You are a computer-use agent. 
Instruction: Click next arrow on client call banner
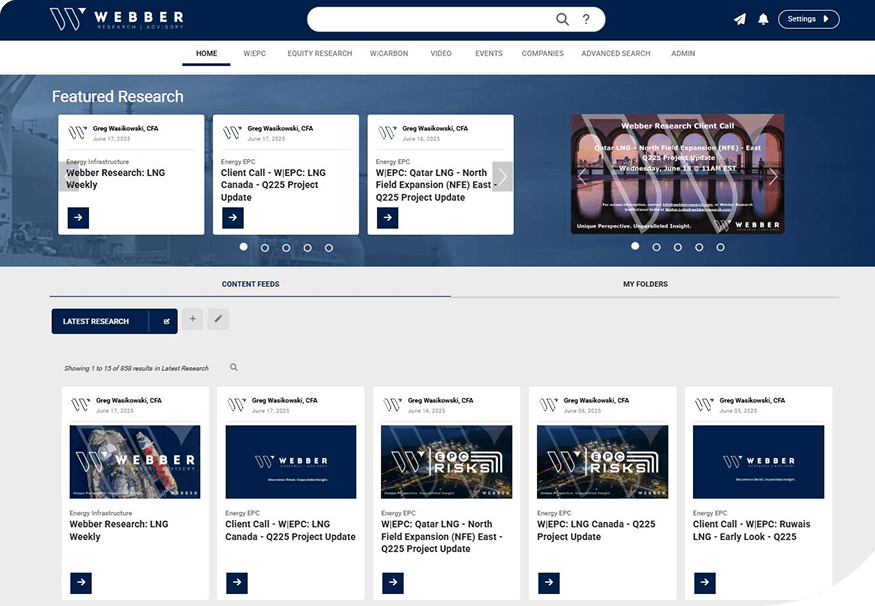click(x=773, y=177)
